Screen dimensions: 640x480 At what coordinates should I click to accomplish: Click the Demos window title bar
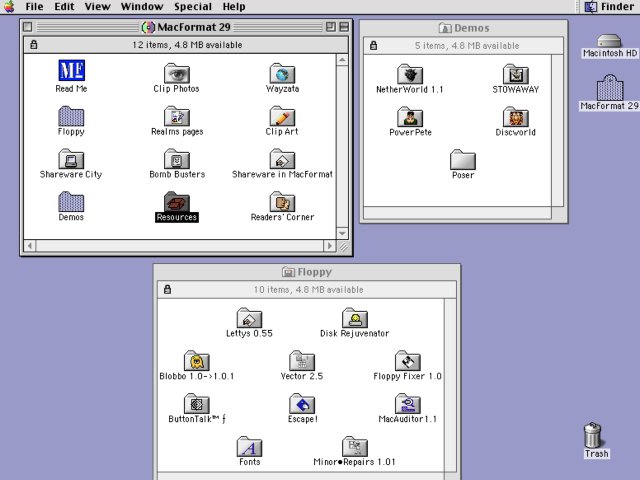click(464, 28)
